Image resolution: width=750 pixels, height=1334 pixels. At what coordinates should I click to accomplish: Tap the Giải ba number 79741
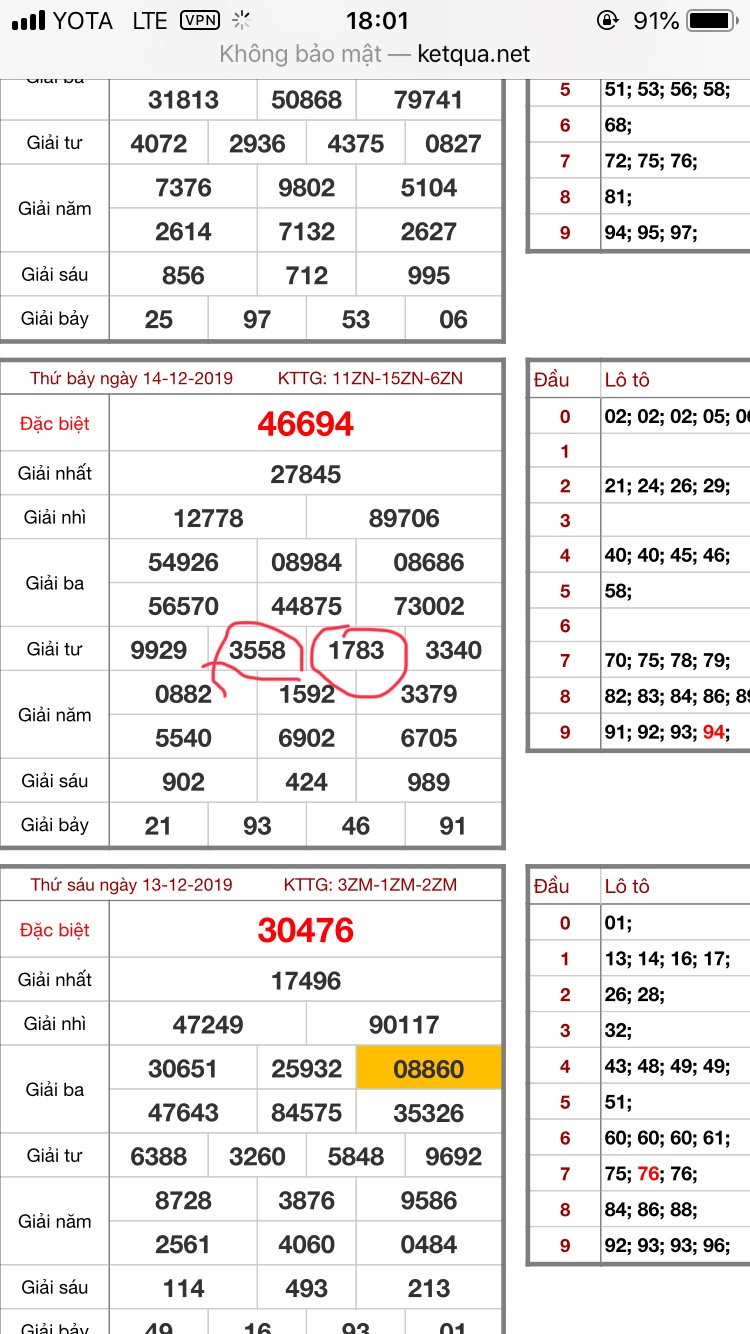pos(429,100)
